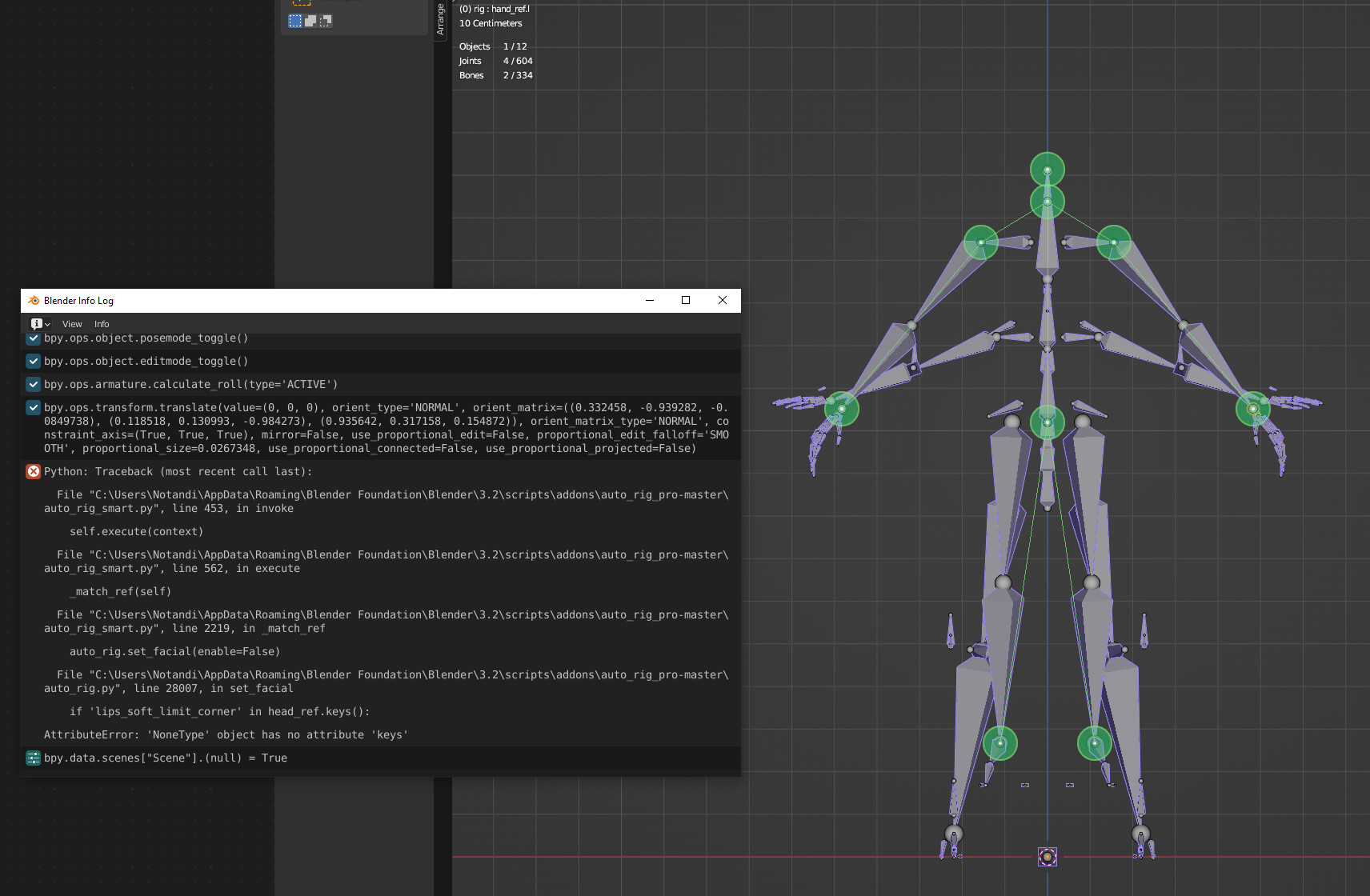
Task: Select the green ankle marker on the screen-left leg
Action: (1000, 743)
